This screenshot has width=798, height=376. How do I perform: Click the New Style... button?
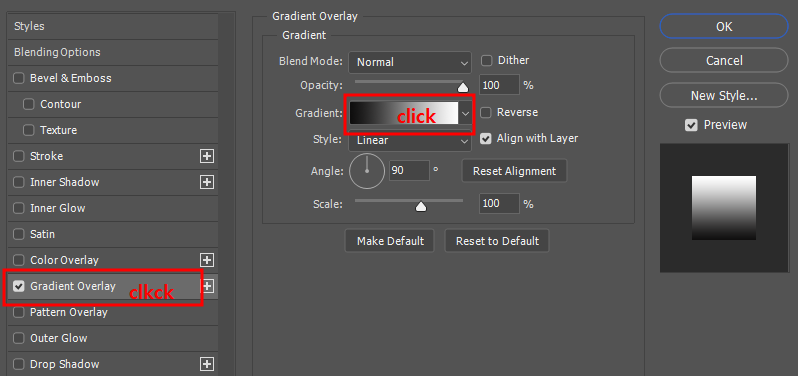coord(724,95)
